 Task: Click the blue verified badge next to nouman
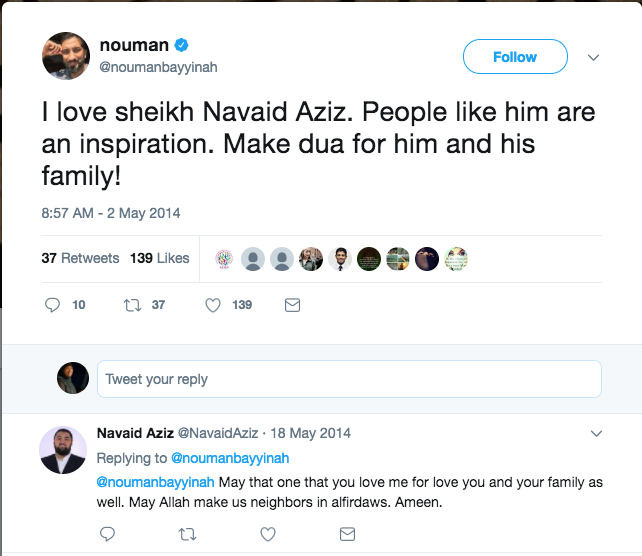pos(182,46)
